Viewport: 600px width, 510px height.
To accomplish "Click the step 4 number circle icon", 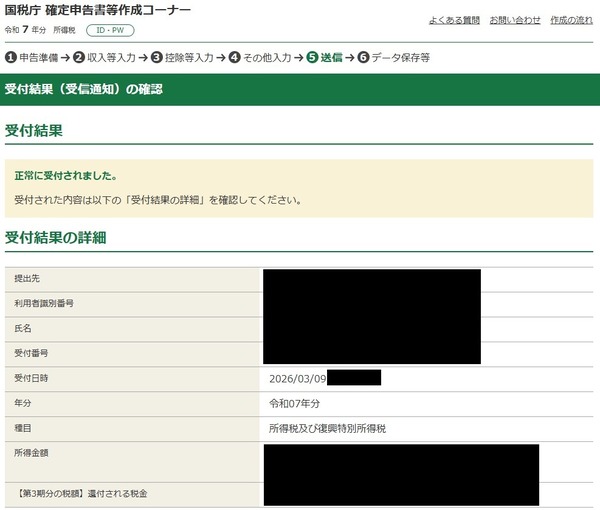I will tap(235, 58).
